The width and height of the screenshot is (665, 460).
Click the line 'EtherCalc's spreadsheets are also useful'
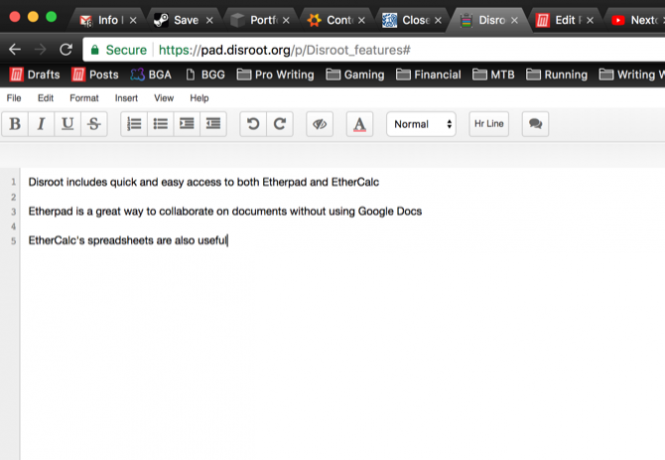click(128, 240)
